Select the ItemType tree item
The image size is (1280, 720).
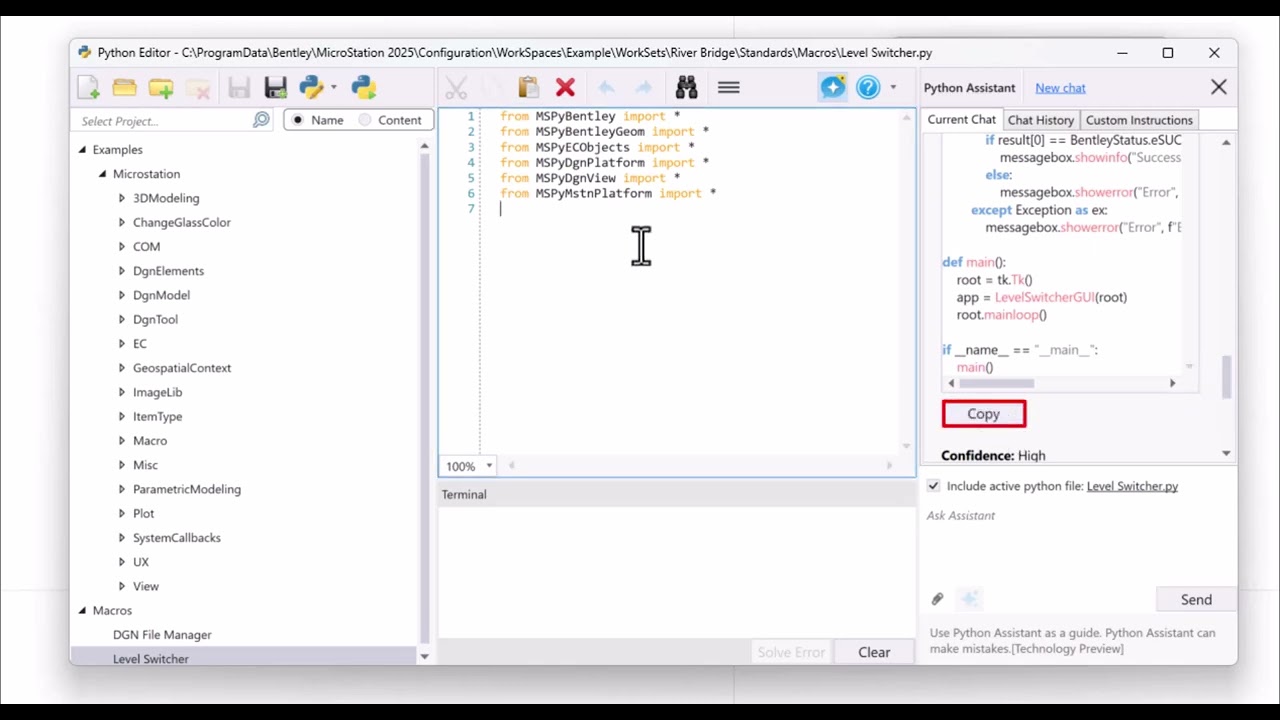[157, 417]
